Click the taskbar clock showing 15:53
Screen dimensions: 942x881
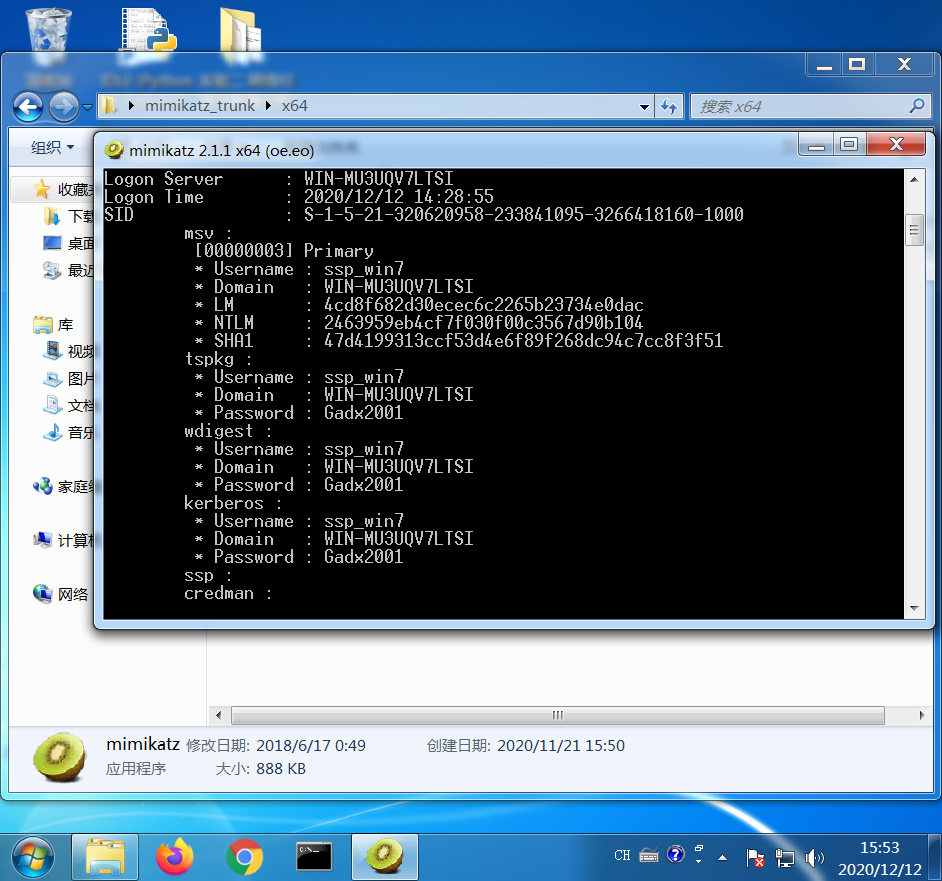(880, 858)
